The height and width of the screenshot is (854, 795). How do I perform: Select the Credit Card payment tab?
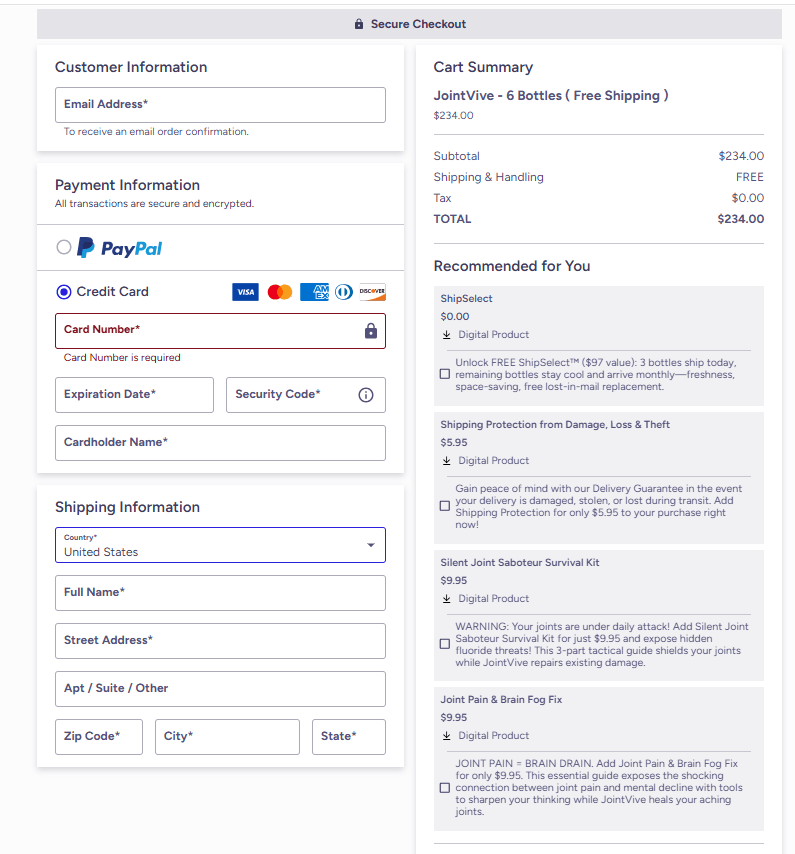(x=63, y=292)
